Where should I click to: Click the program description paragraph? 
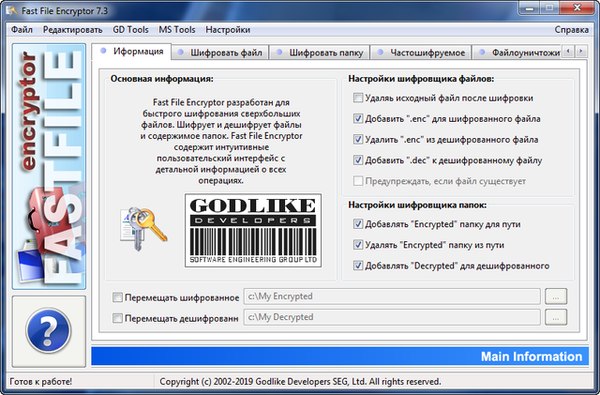tap(221, 141)
